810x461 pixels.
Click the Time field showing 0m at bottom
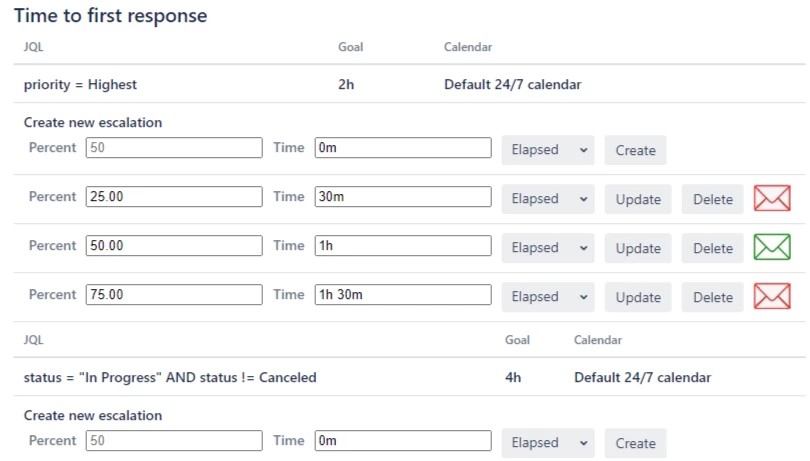(403, 440)
